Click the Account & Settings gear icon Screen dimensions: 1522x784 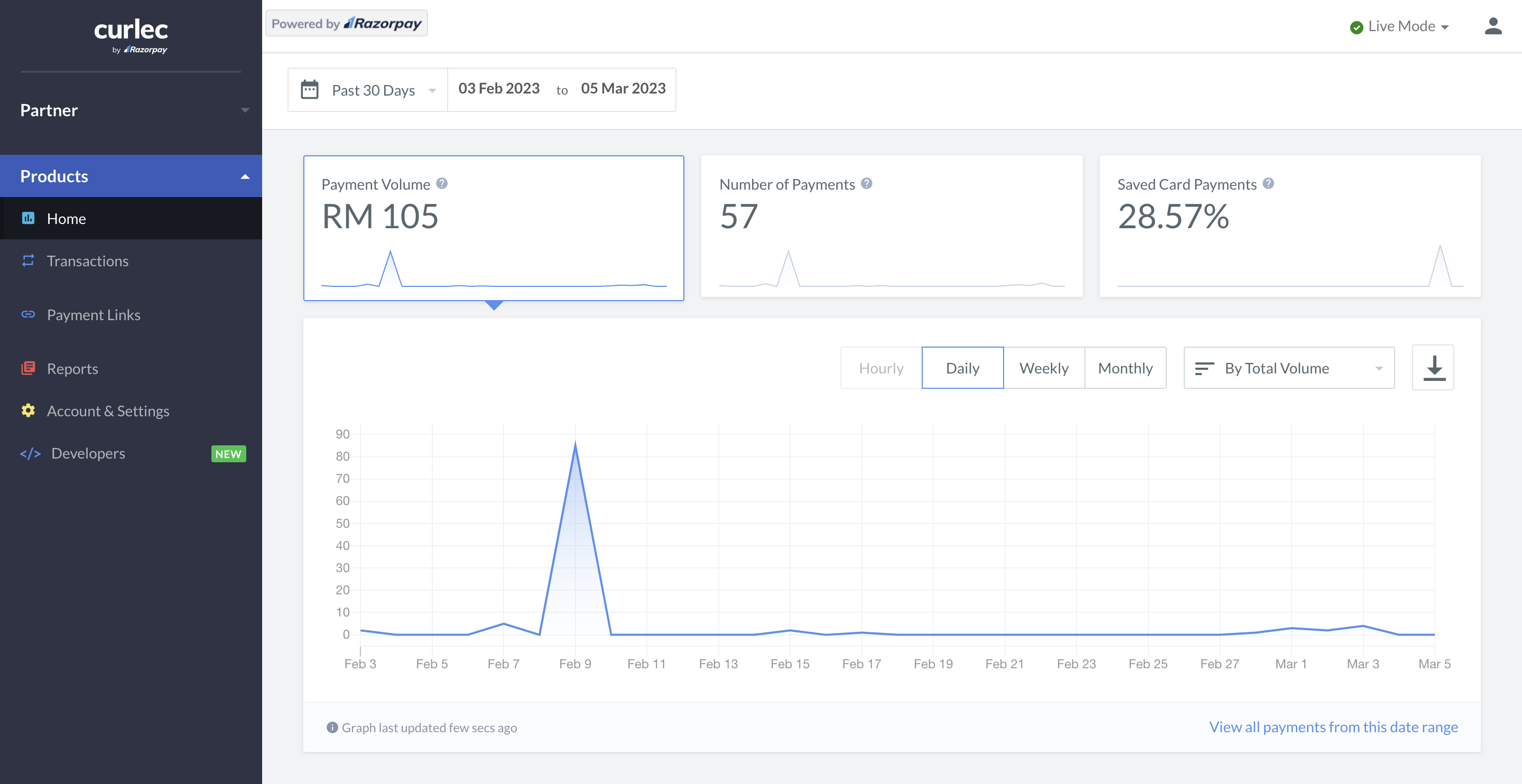[28, 410]
